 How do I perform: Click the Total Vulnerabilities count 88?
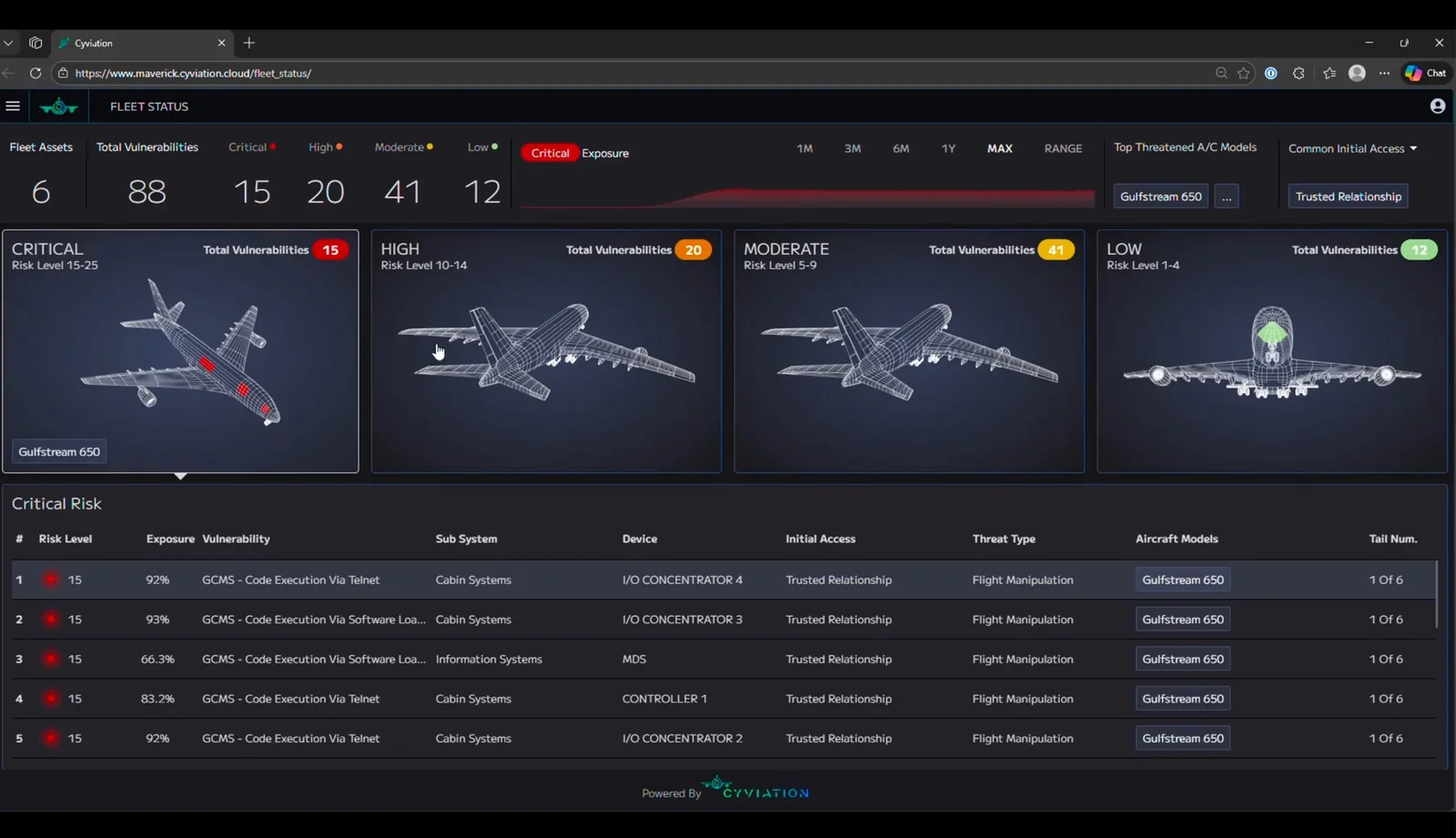pos(147,191)
